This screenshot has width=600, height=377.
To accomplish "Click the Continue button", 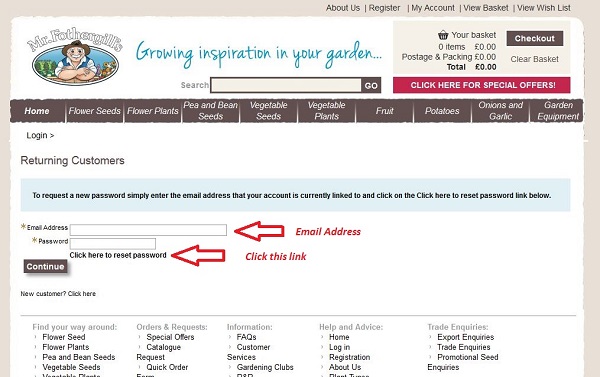I will click(x=45, y=266).
